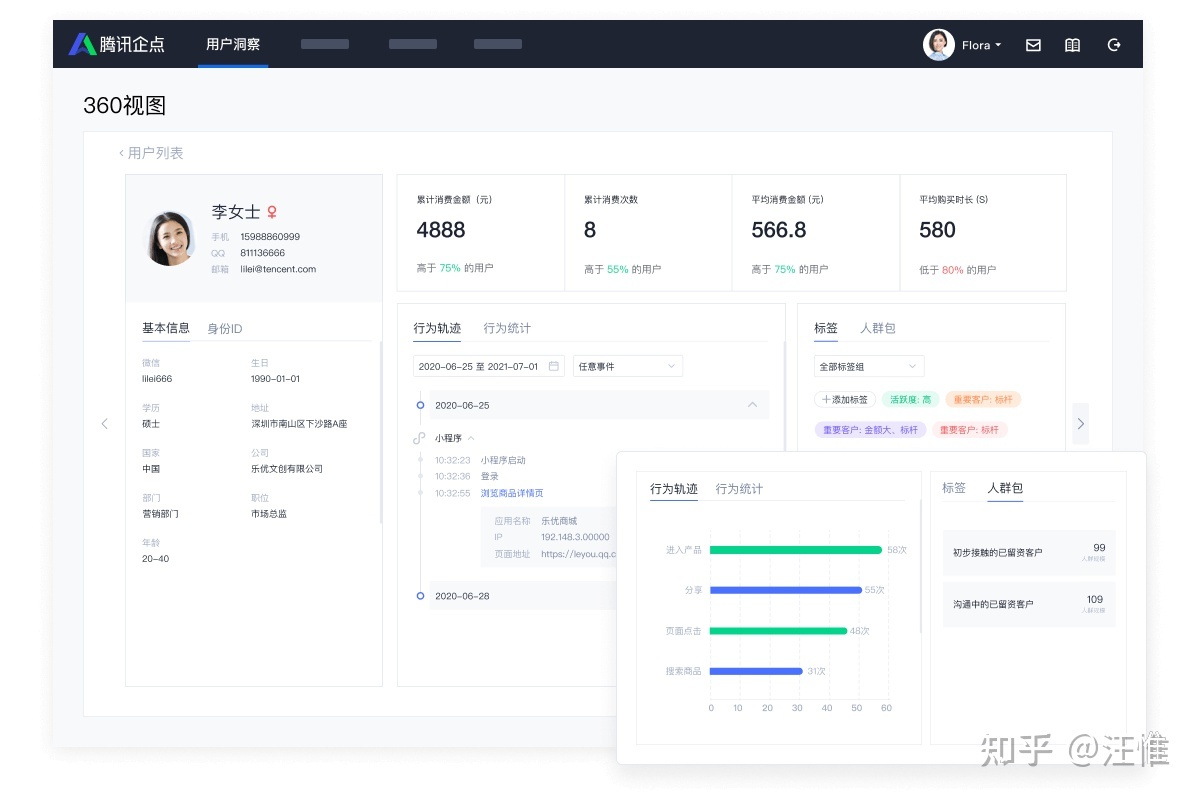The width and height of the screenshot is (1200, 800).
Task: Click the knowledge book icon in top bar
Action: 1072,44
